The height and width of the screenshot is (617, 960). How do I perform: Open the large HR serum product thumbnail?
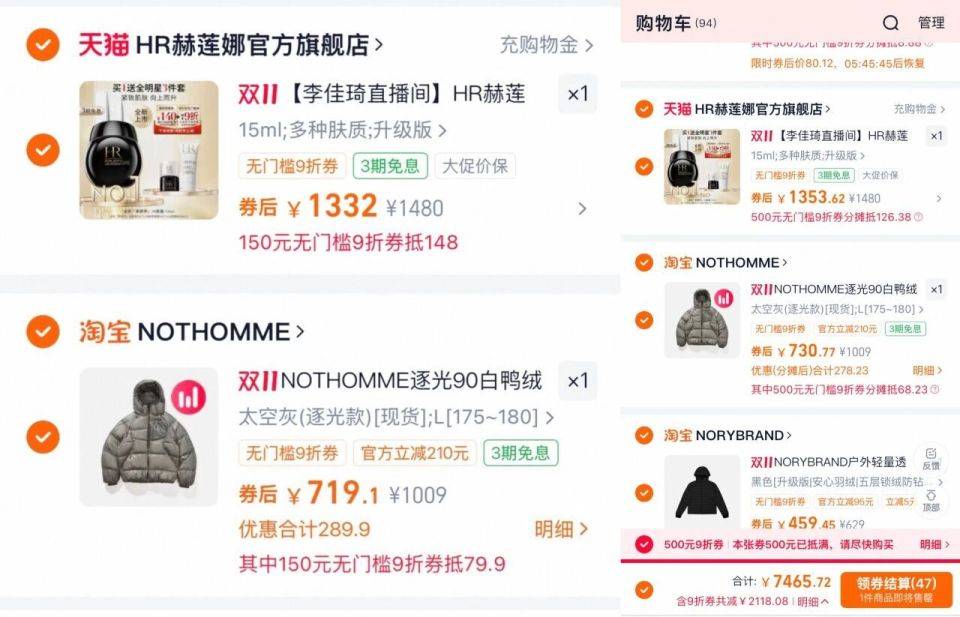tap(149, 150)
